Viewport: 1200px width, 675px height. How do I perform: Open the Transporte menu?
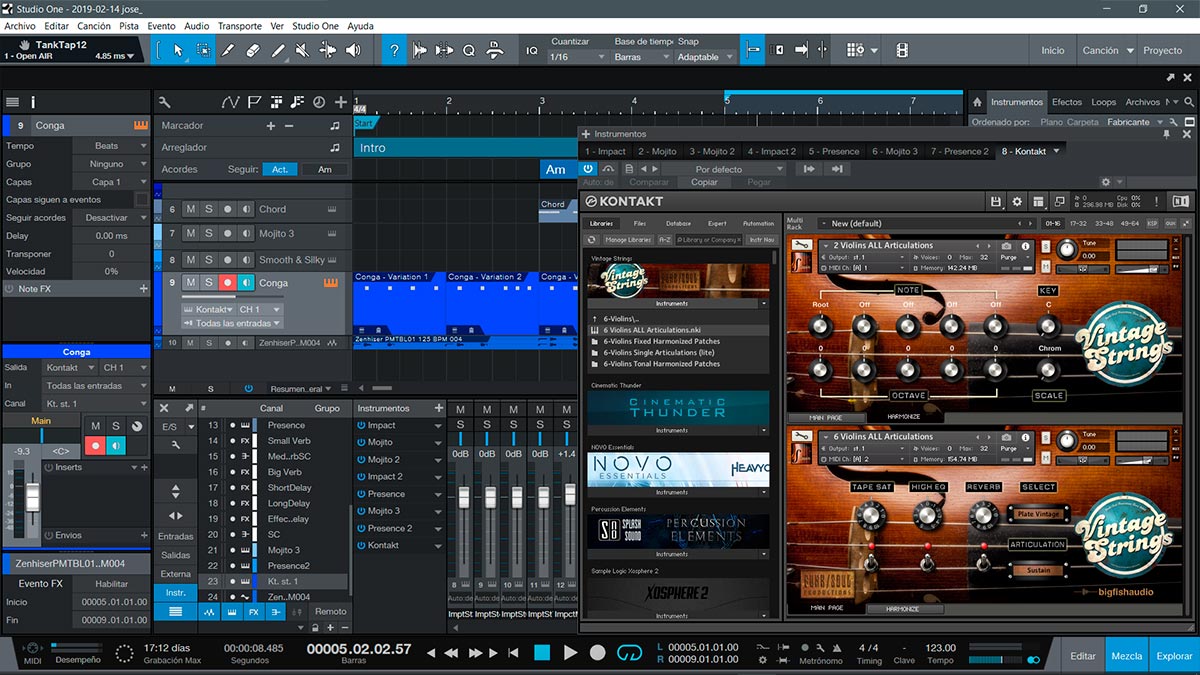tap(240, 26)
